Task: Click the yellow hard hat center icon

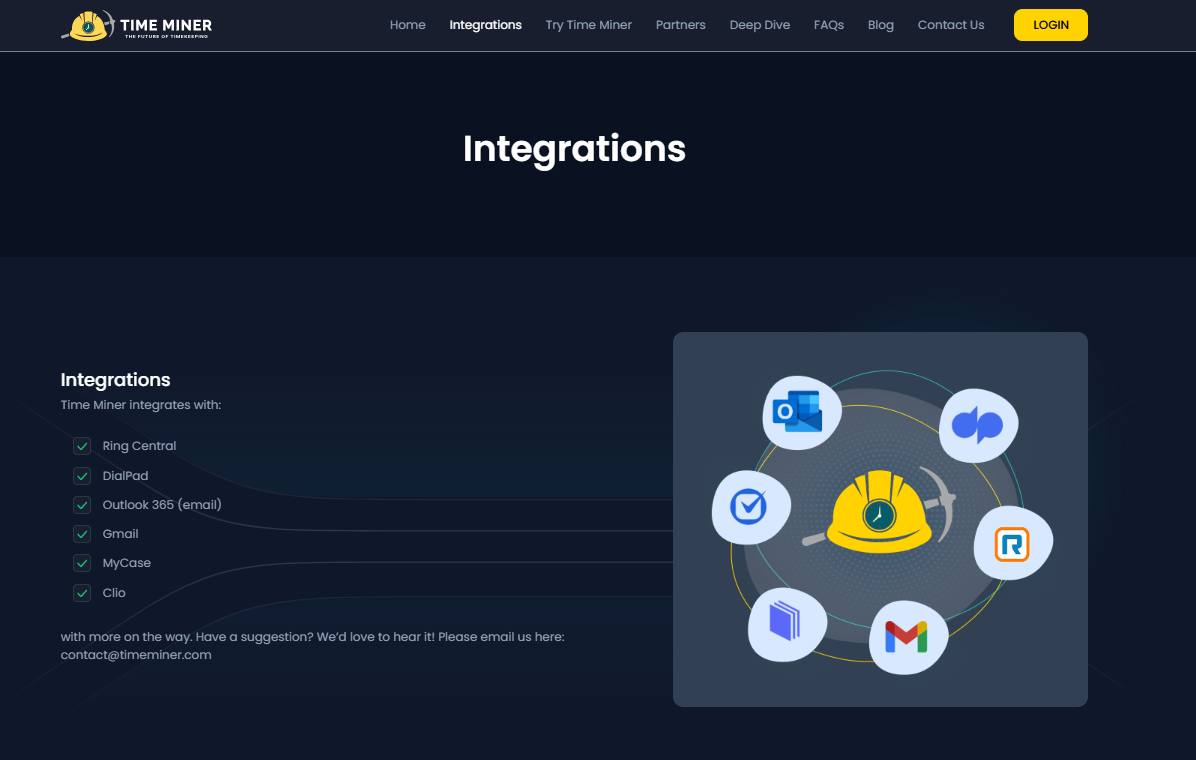Action: pyautogui.click(x=879, y=510)
